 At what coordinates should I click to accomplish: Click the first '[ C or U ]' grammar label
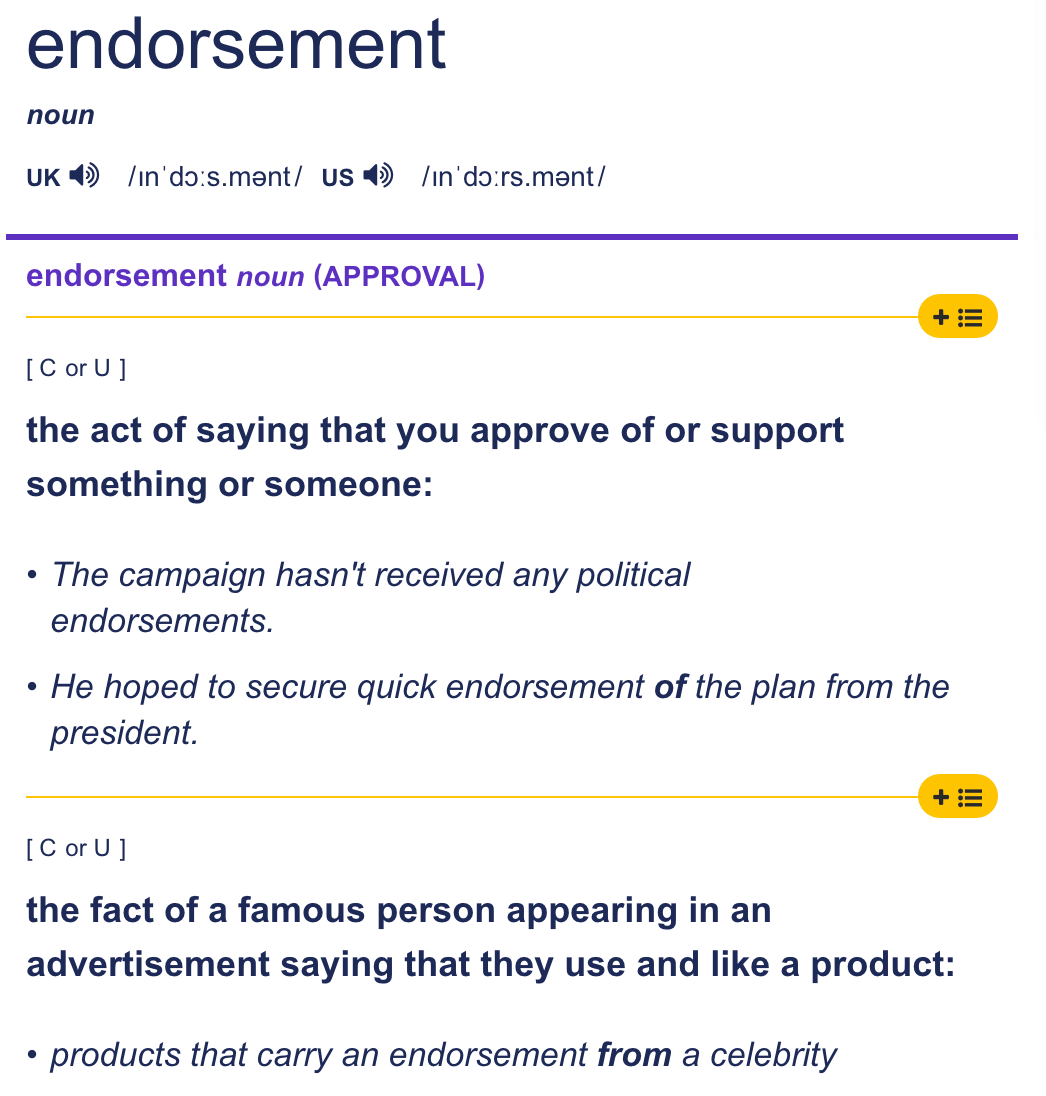[76, 368]
